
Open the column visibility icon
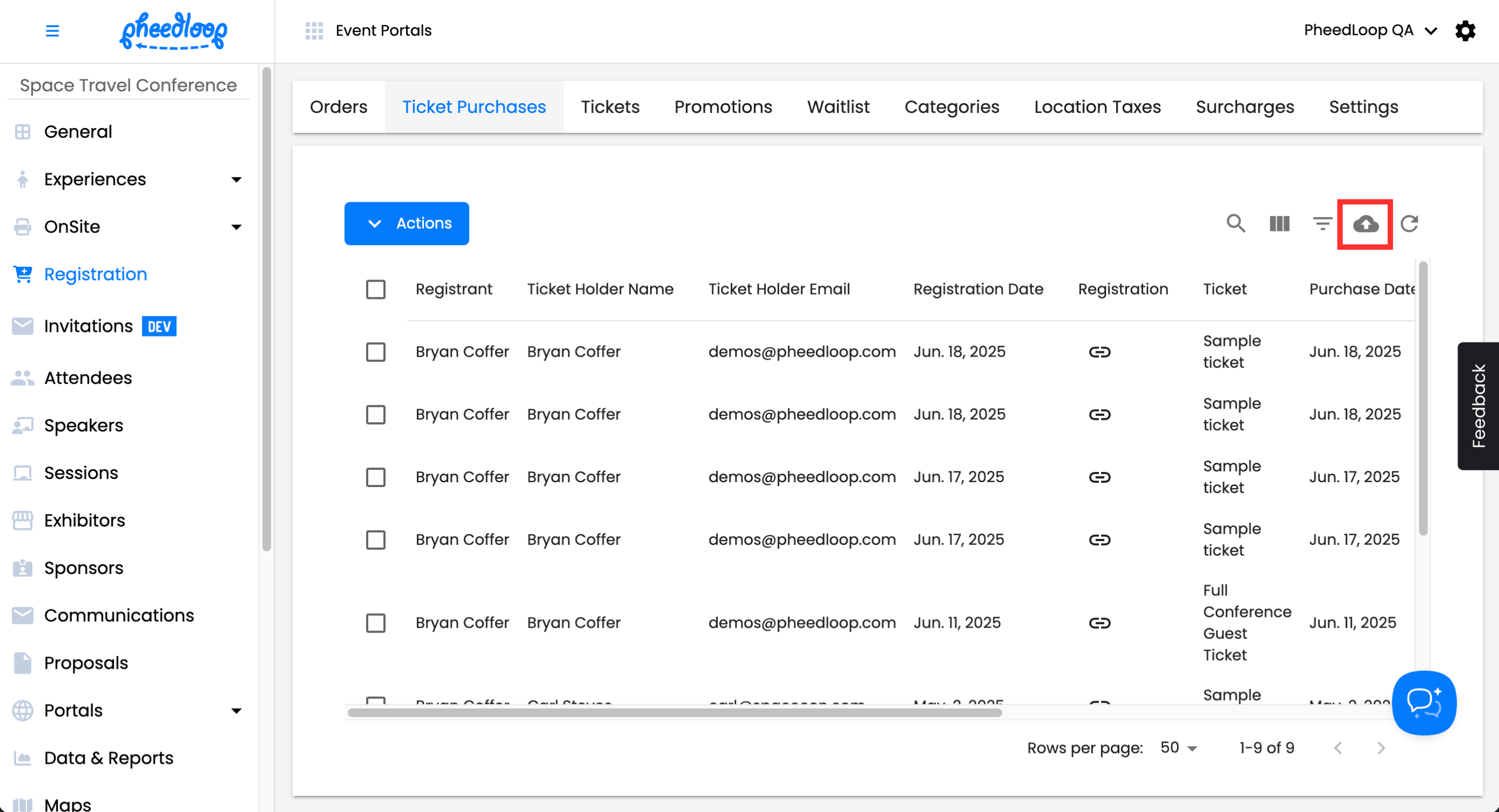pos(1279,223)
